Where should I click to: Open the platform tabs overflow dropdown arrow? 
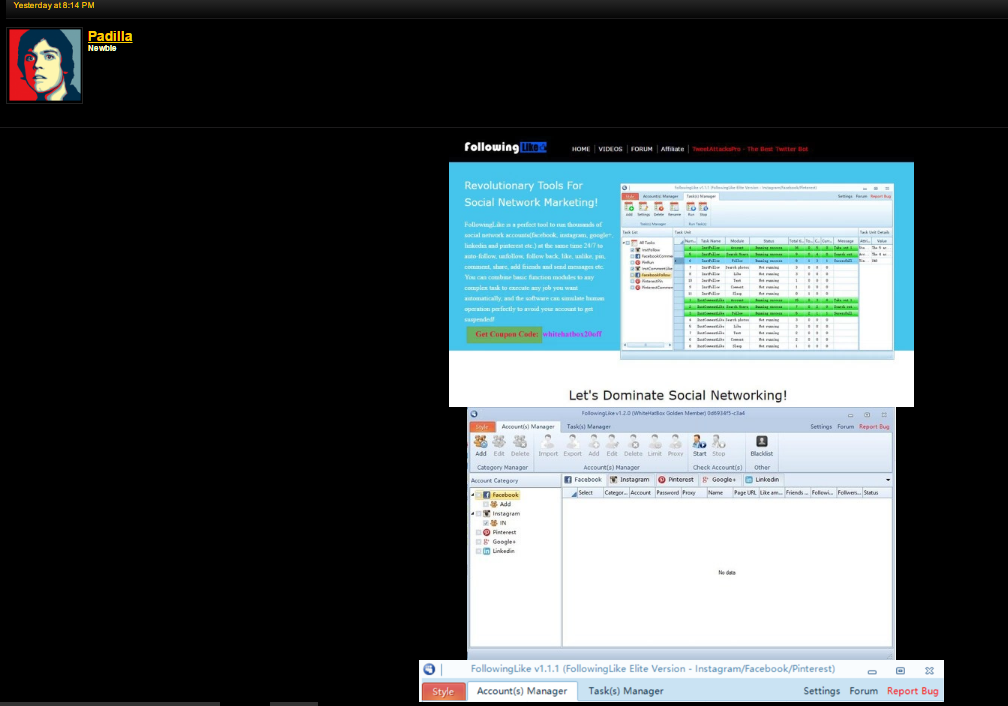[x=888, y=480]
